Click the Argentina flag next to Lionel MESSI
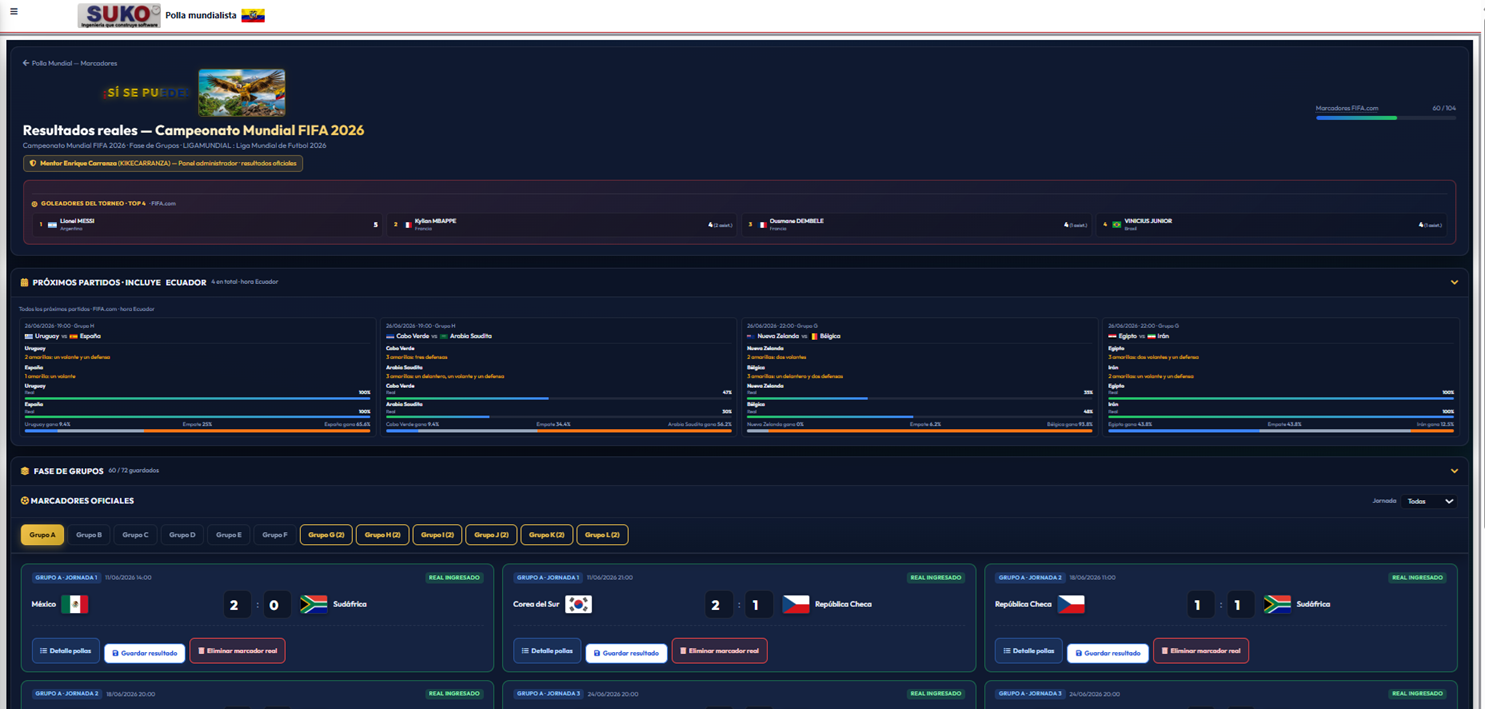 (x=52, y=225)
